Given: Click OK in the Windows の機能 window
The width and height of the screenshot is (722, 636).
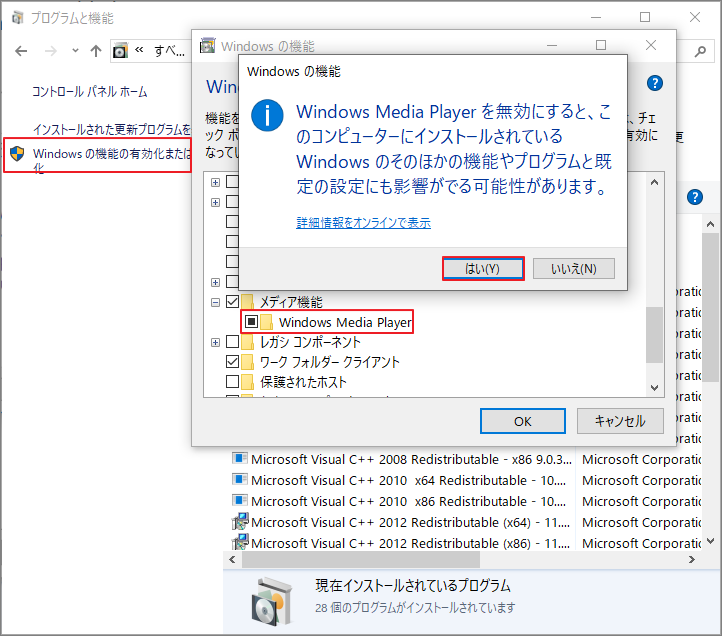Looking at the screenshot, I should coord(523,421).
